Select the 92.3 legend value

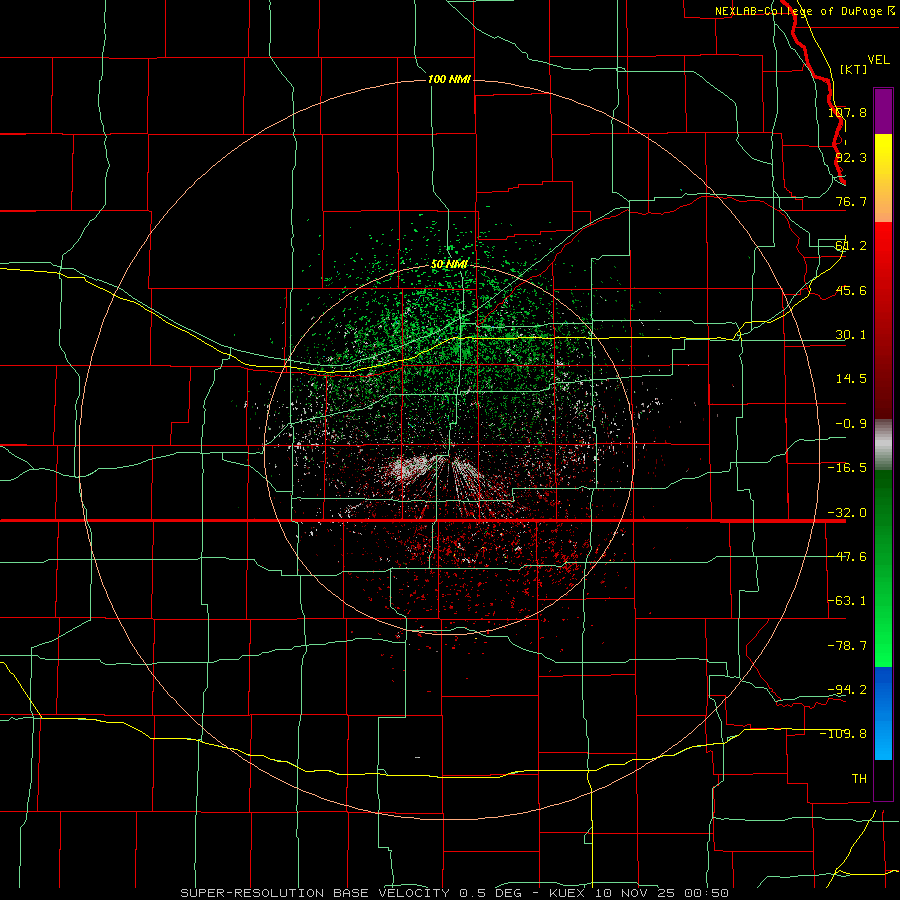(x=851, y=157)
